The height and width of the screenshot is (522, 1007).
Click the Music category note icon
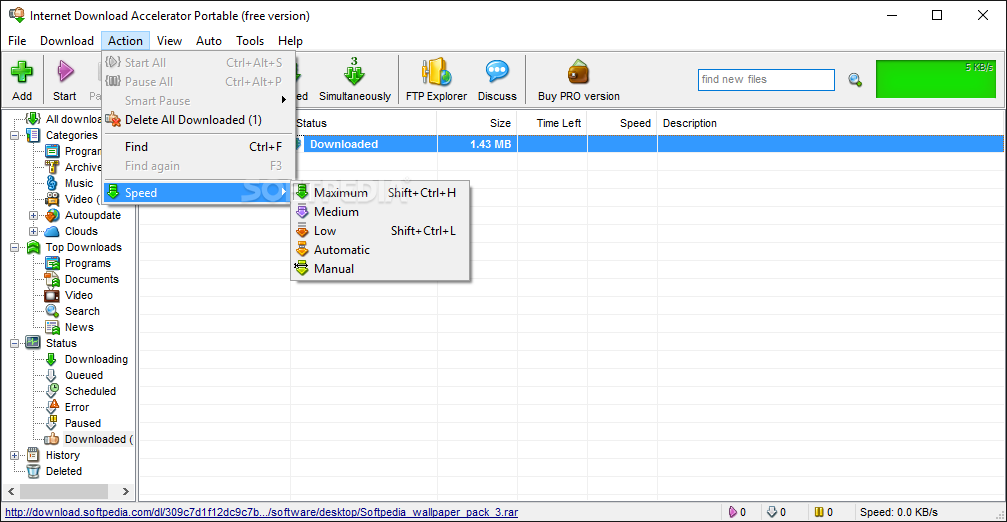52,183
